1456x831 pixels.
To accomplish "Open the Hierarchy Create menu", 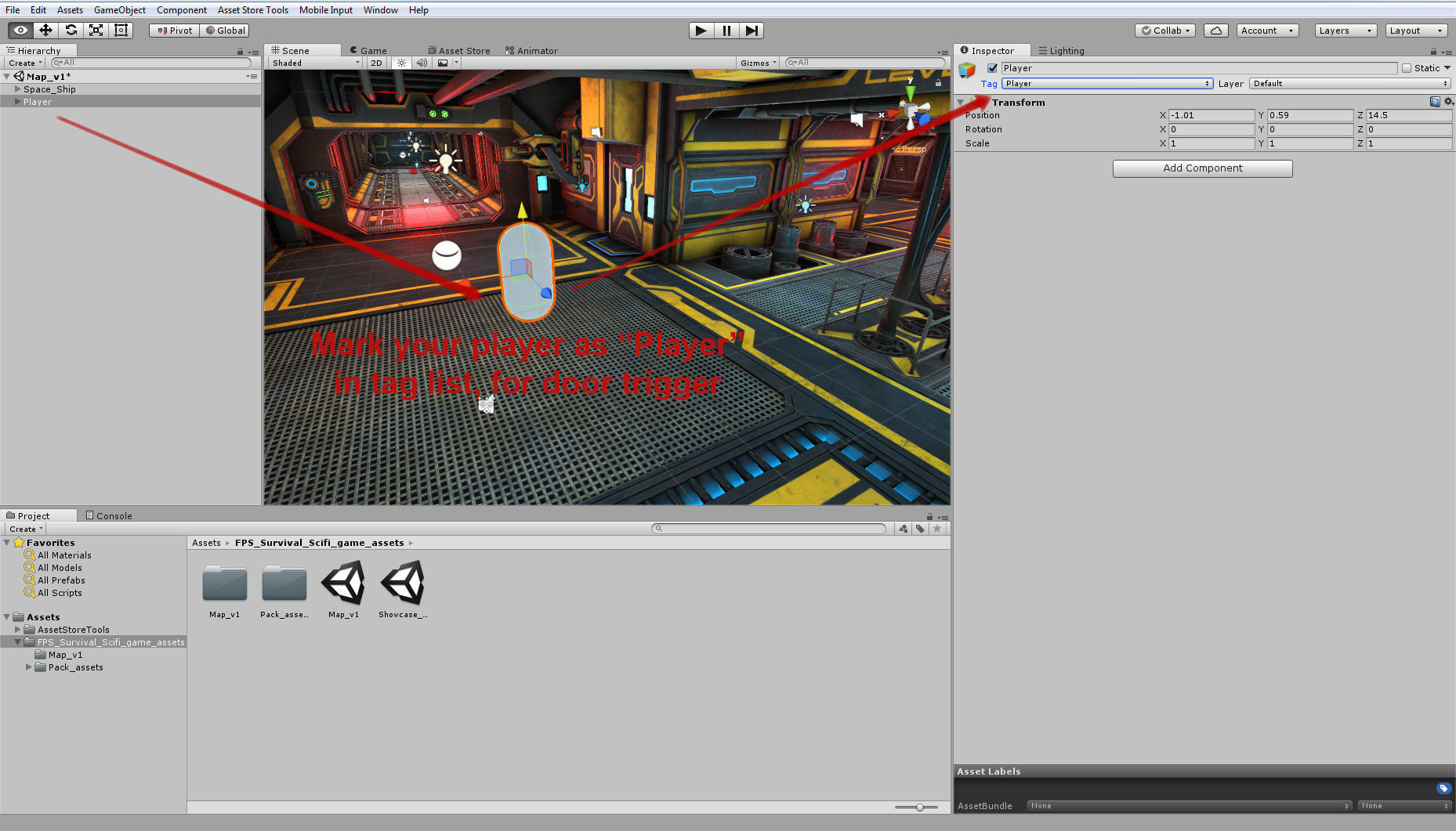I will pyautogui.click(x=25, y=63).
